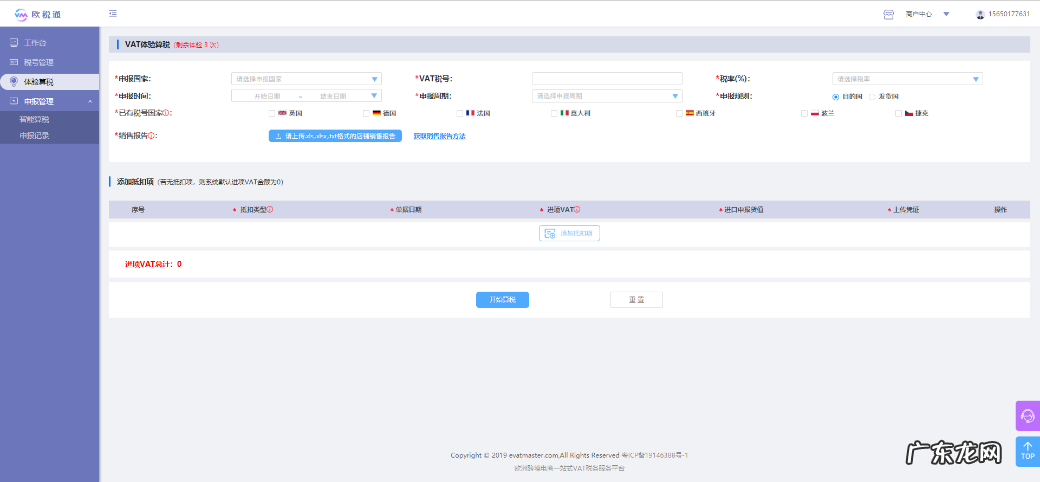Check the 德国 country checkbox

click(x=366, y=113)
